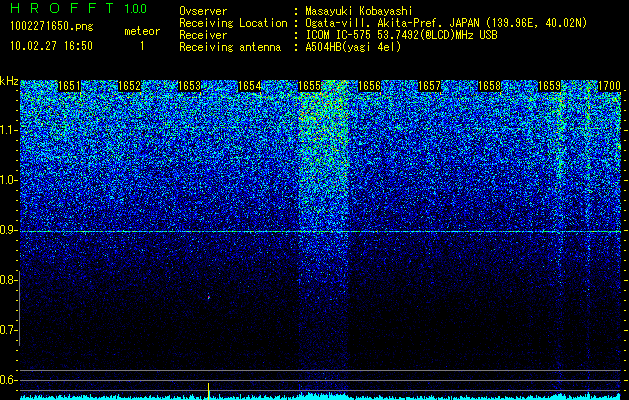Click the 1652 time marker
Screen dimensions: 629x400
(x=130, y=86)
